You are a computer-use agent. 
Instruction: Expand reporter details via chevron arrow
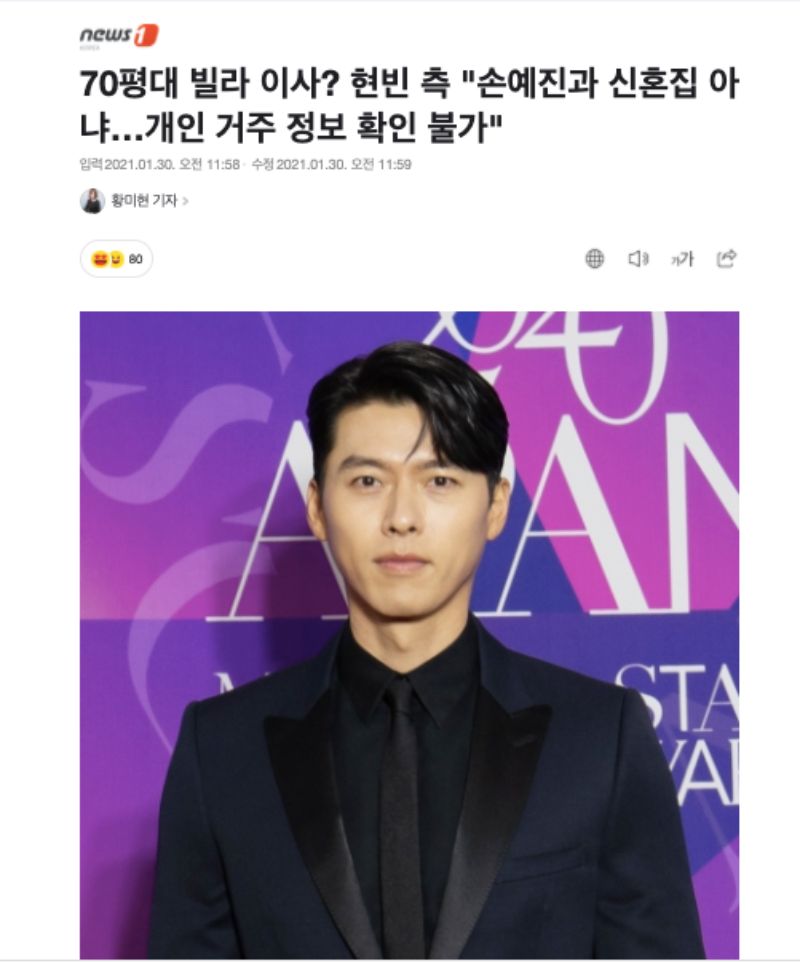185,201
